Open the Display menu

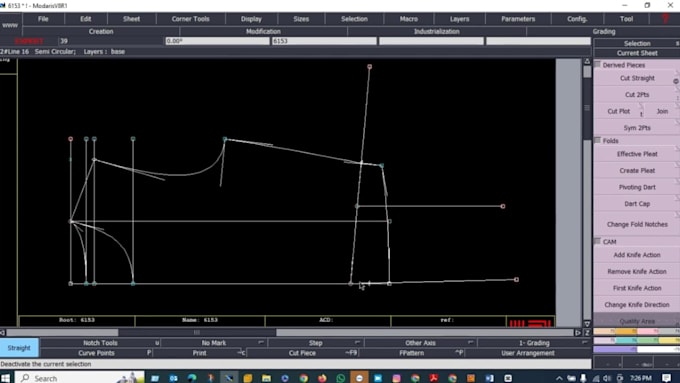pyautogui.click(x=251, y=19)
